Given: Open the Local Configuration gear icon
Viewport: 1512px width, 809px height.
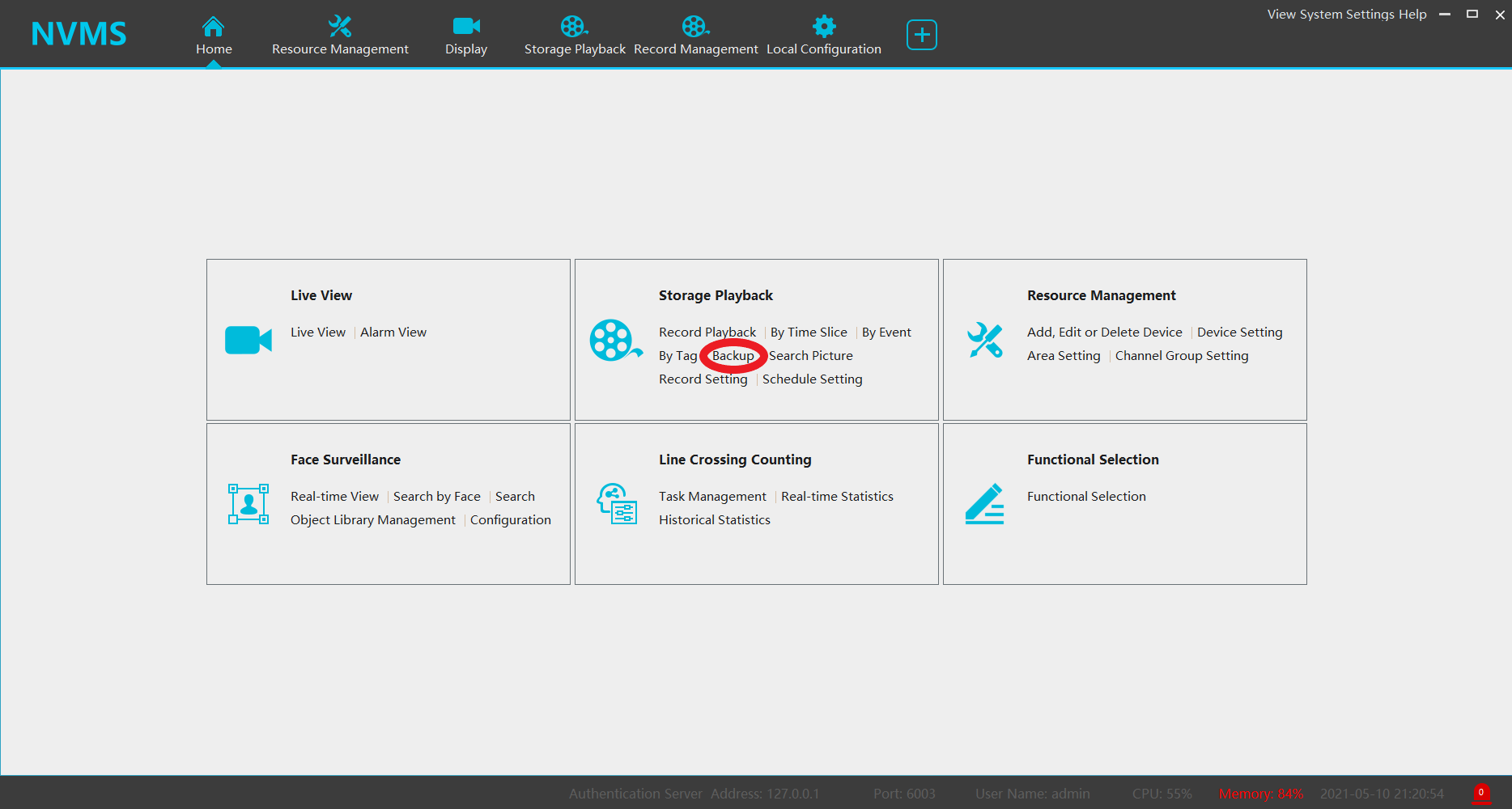Looking at the screenshot, I should click(824, 27).
